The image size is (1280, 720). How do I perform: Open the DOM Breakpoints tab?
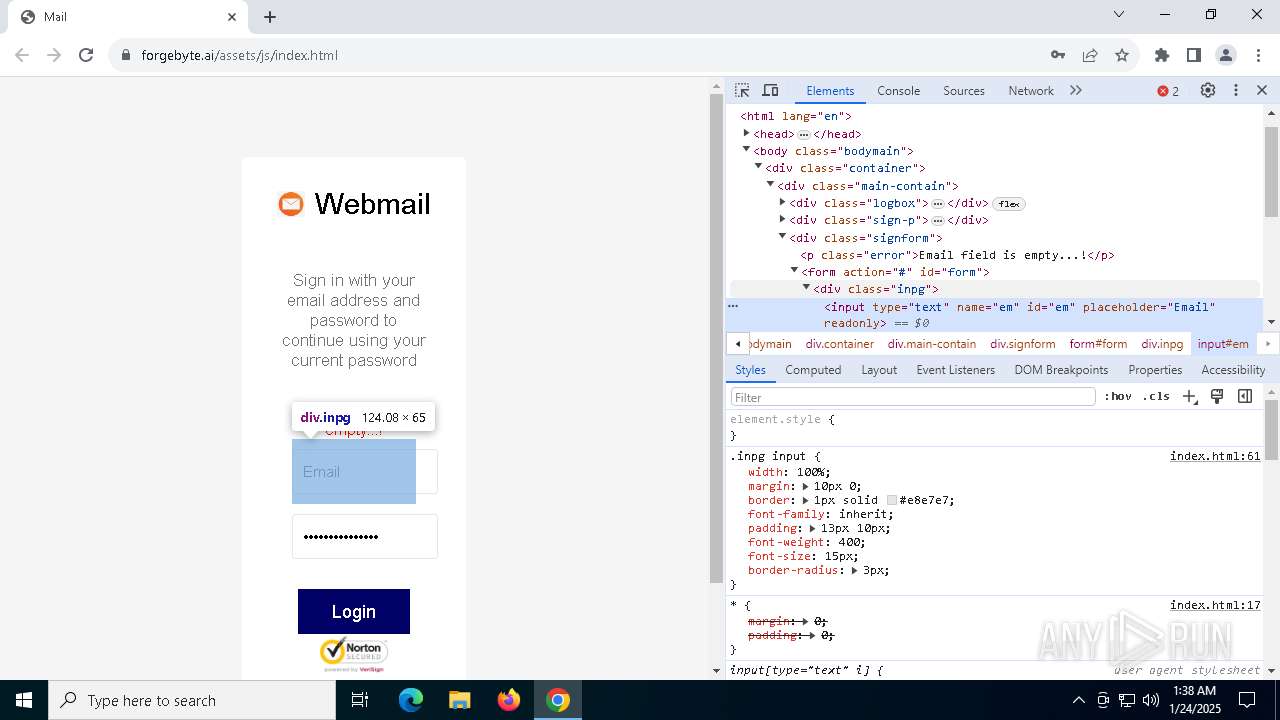point(1061,370)
